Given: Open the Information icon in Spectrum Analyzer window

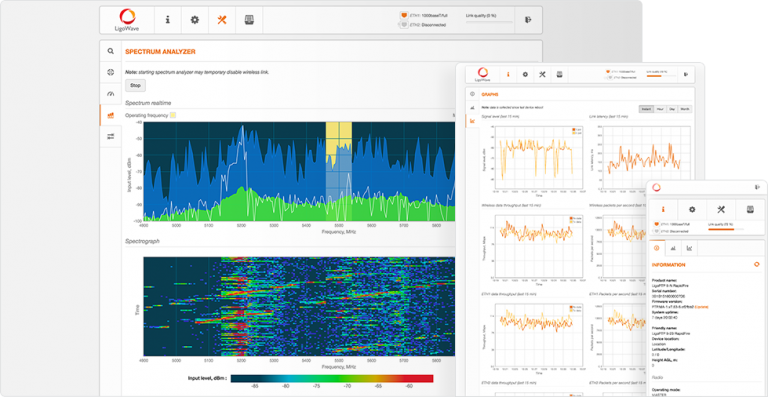Looking at the screenshot, I should coord(168,20).
